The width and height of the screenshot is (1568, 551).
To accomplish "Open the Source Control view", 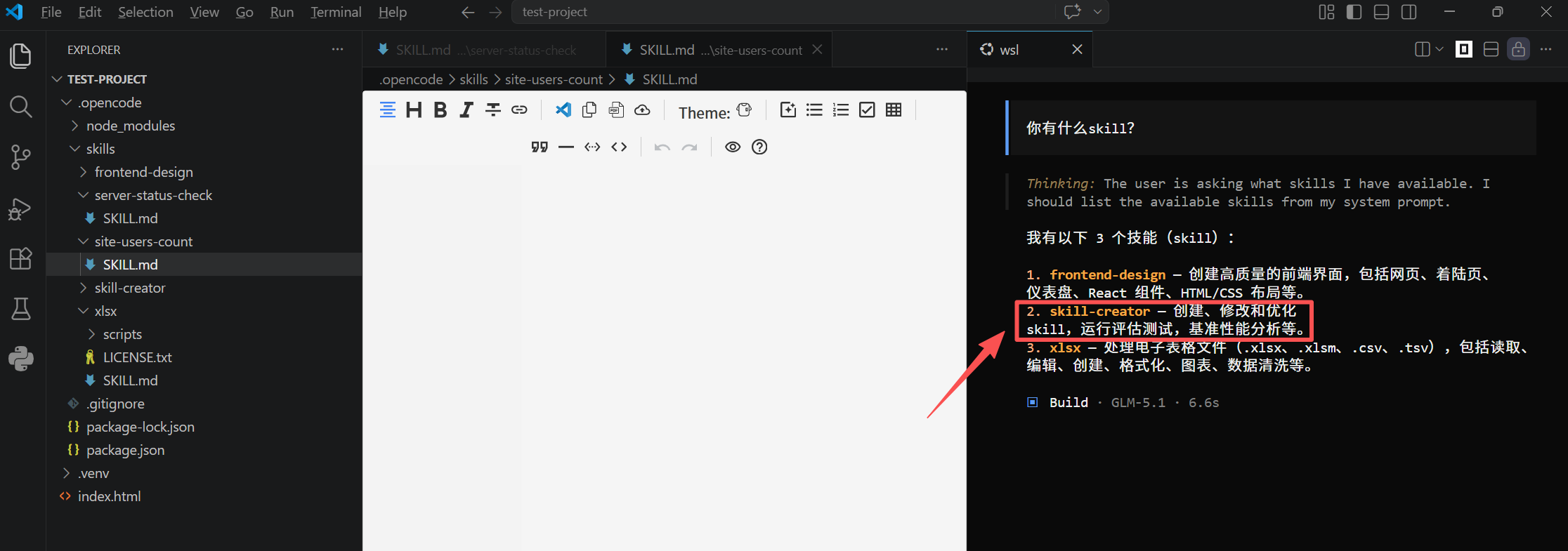I will [x=21, y=157].
